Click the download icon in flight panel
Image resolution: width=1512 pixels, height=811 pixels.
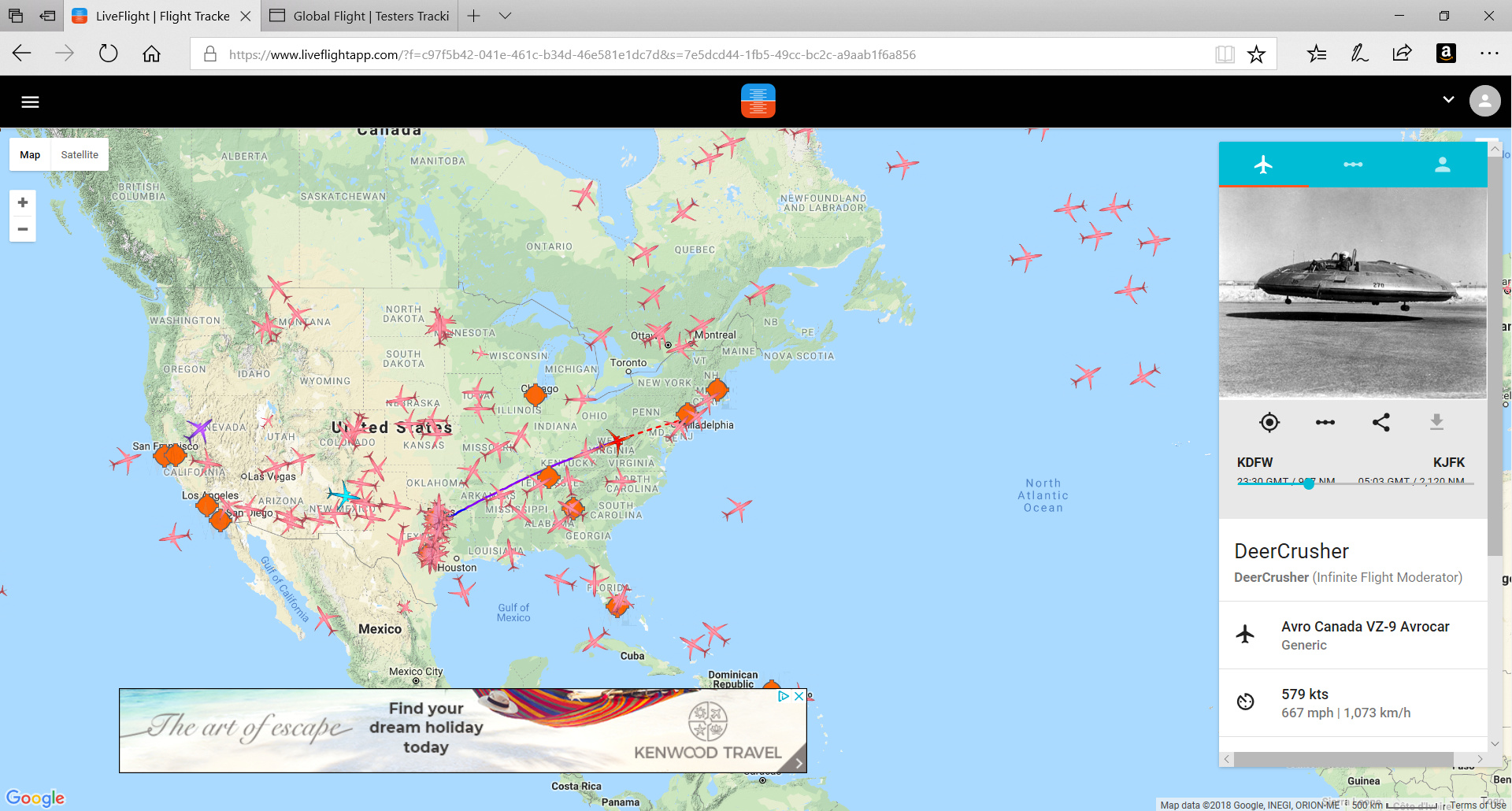1437,422
